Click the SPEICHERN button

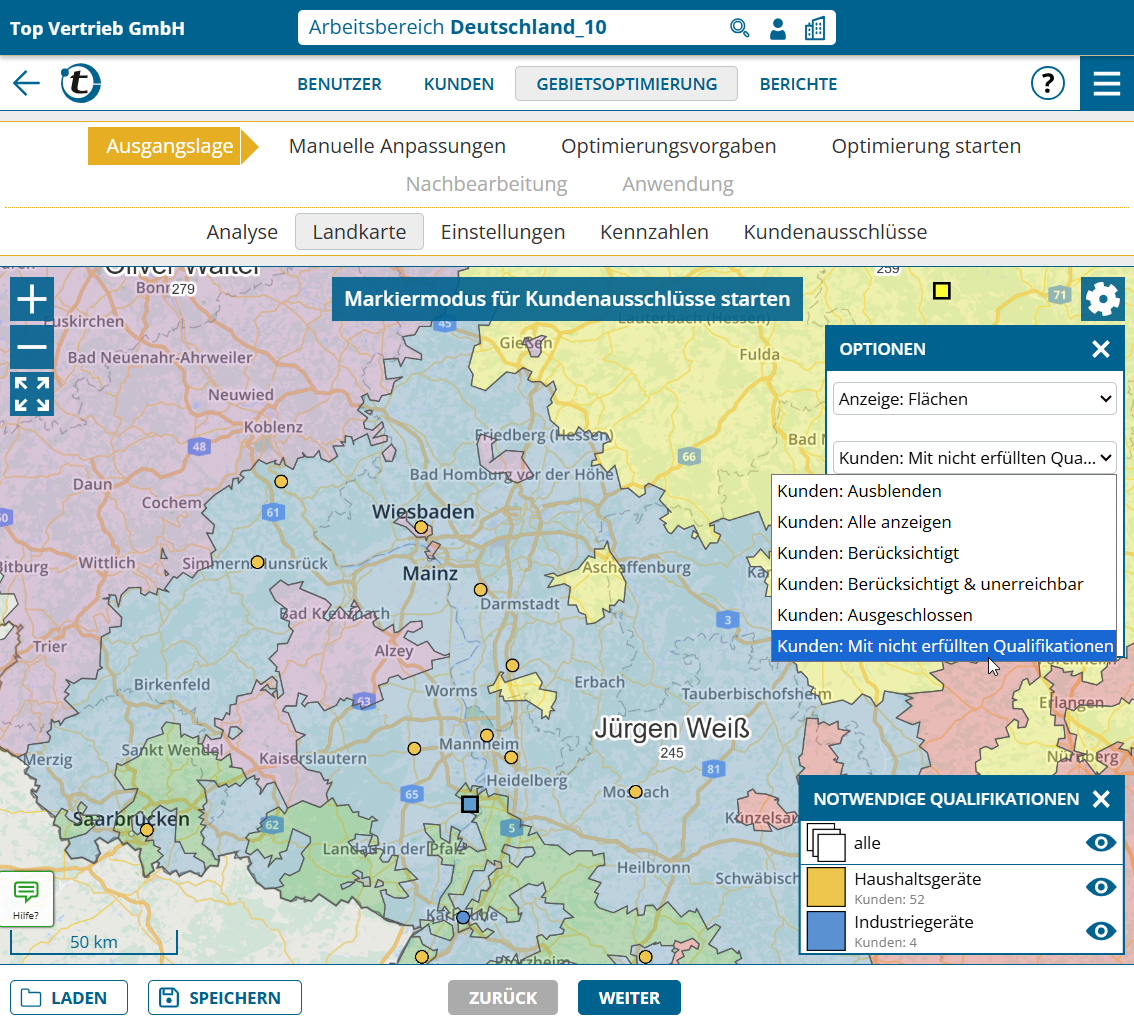(225, 997)
